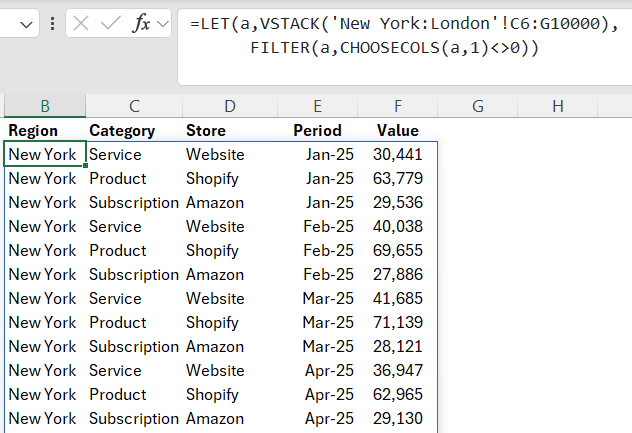
Task: Select the cell with value 71,139
Action: [397, 323]
